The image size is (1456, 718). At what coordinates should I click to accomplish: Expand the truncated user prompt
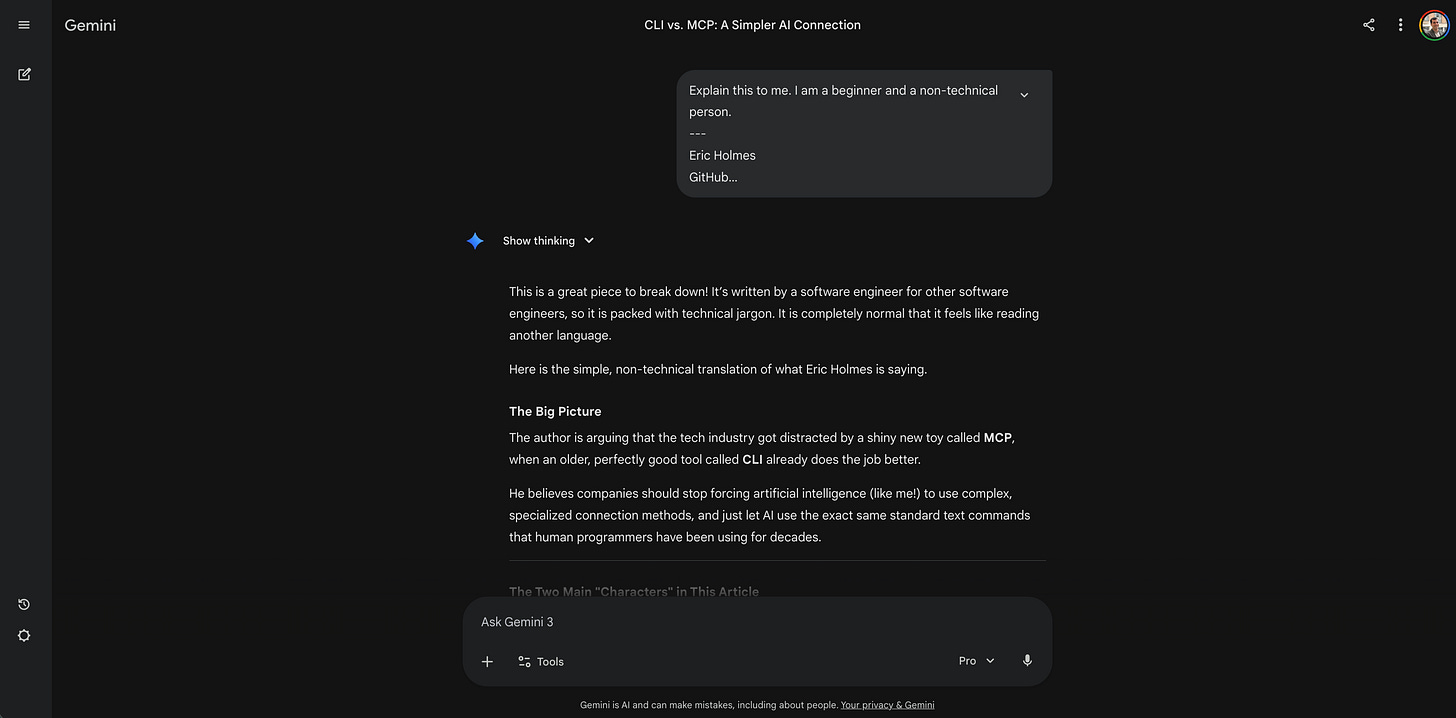point(1024,93)
